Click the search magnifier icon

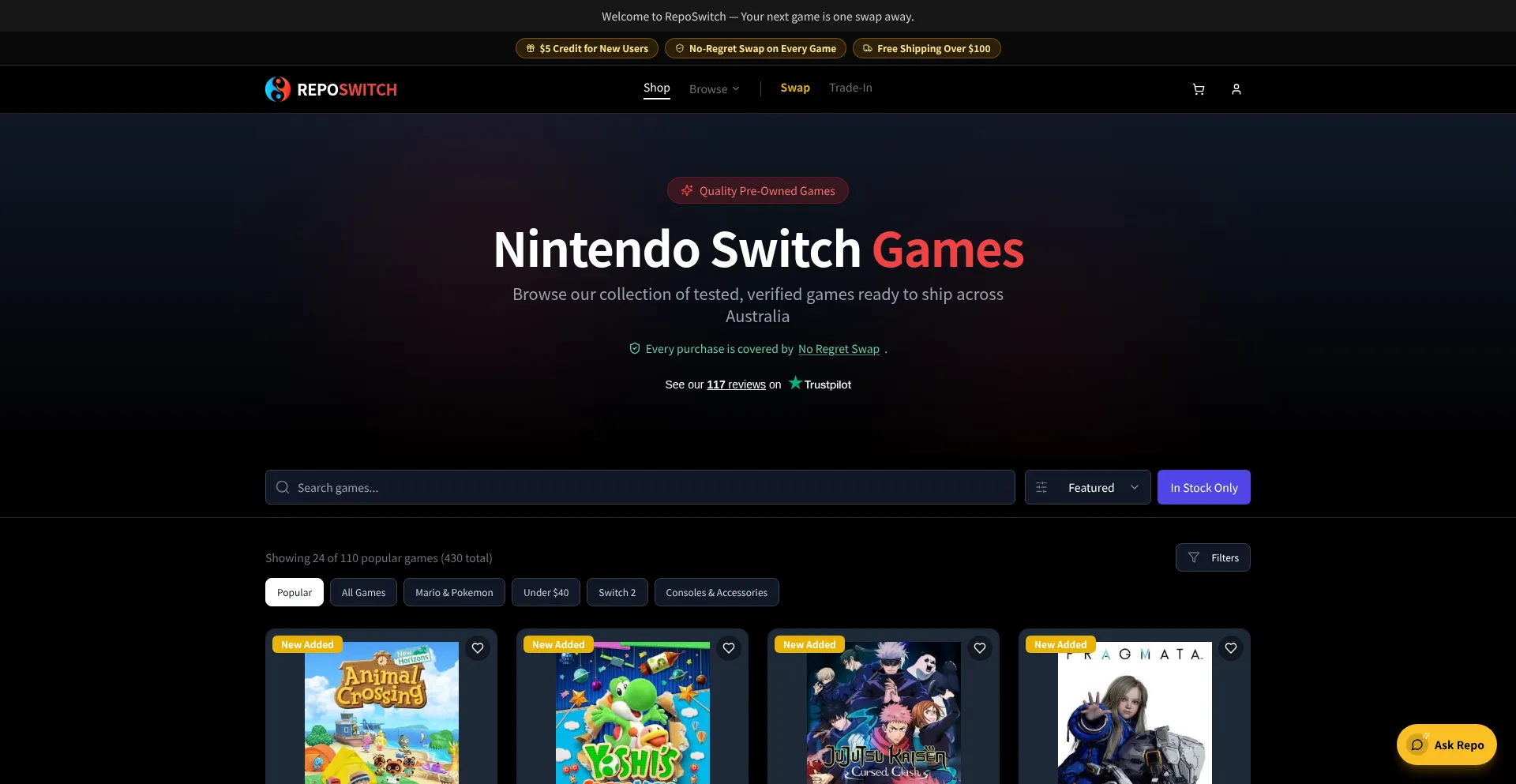(283, 487)
